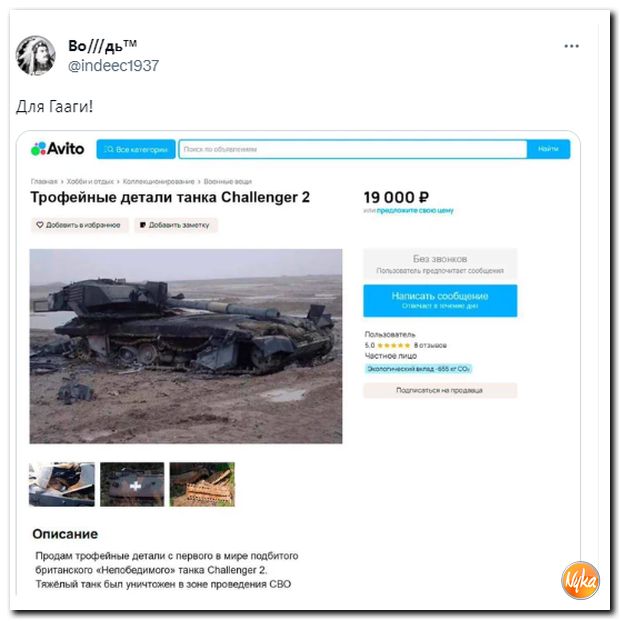The width and height of the screenshot is (621, 621).
Task: Follow the предложите свою цену link
Action: pyautogui.click(x=415, y=210)
